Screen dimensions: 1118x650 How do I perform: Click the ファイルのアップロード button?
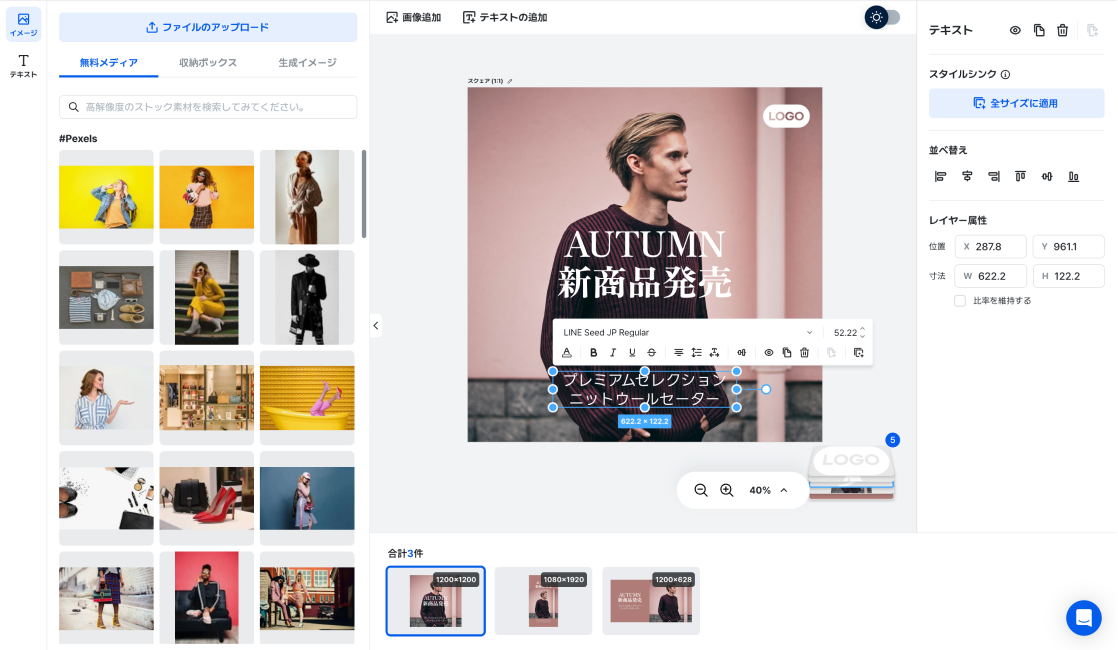(207, 27)
